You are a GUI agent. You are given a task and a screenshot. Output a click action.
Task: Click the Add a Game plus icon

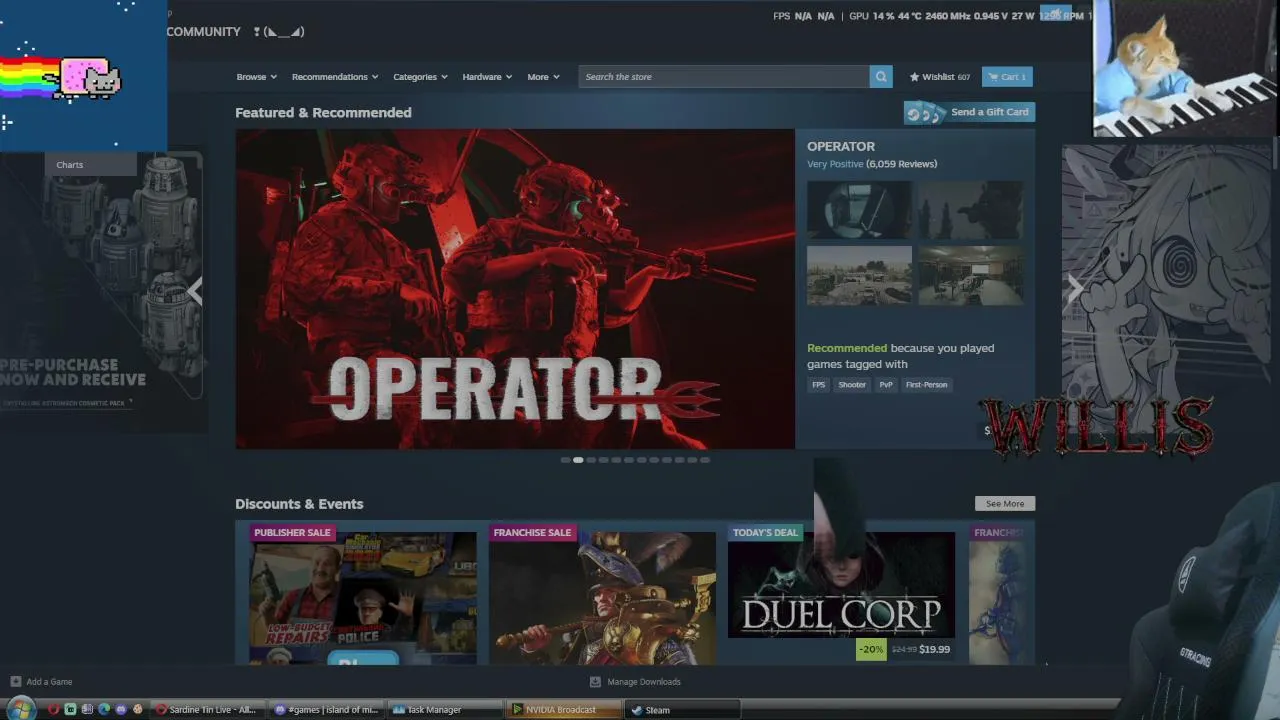(15, 682)
